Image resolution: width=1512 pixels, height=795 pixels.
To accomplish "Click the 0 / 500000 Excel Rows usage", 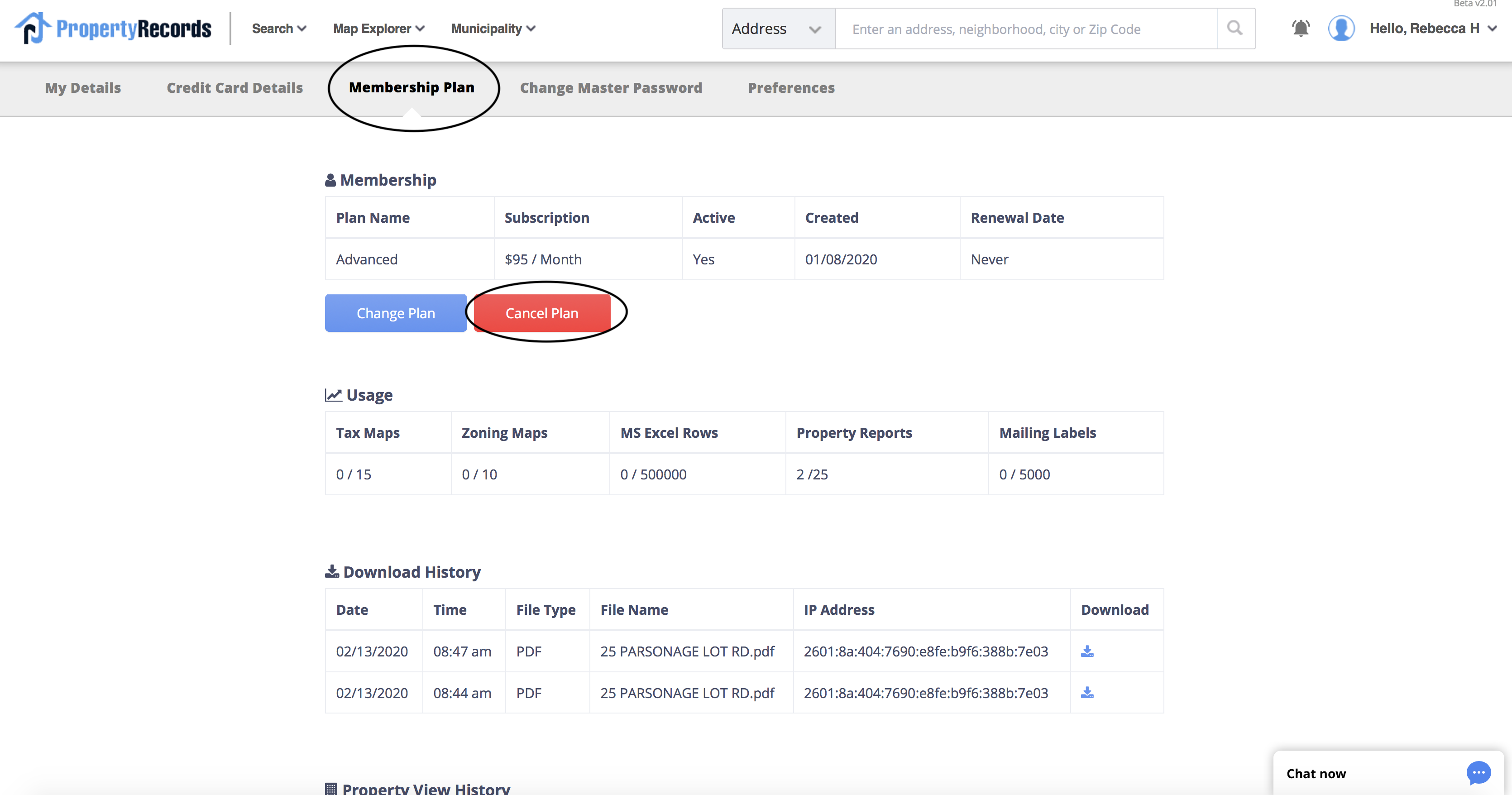I will click(x=653, y=474).
